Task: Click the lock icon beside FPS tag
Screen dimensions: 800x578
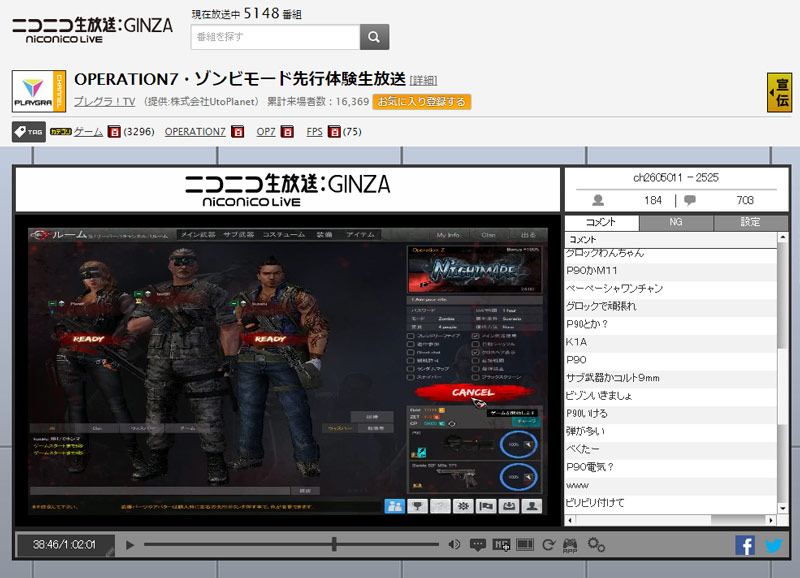Action: tap(334, 132)
